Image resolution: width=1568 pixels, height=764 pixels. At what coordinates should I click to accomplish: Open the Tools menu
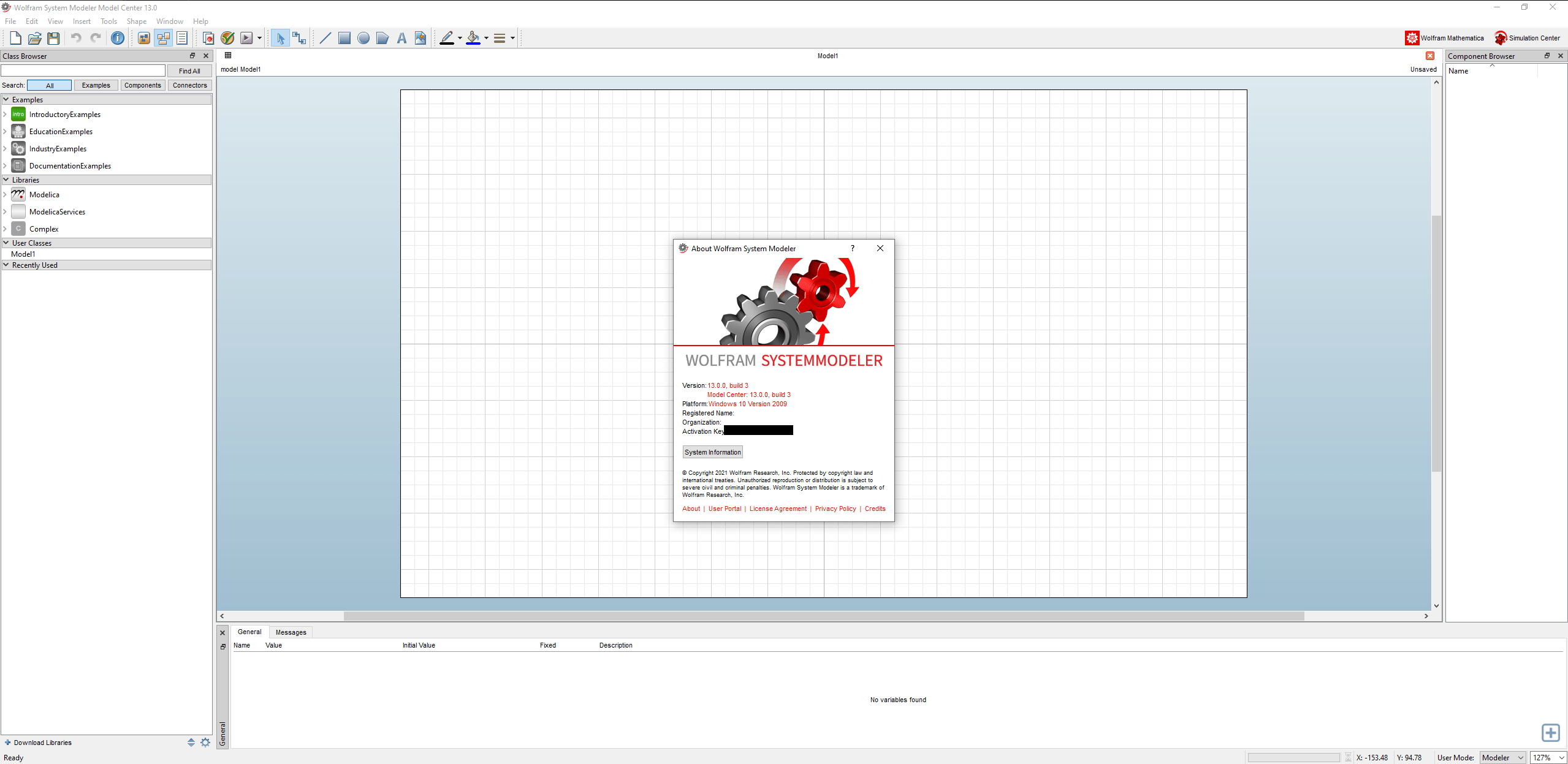pos(108,21)
